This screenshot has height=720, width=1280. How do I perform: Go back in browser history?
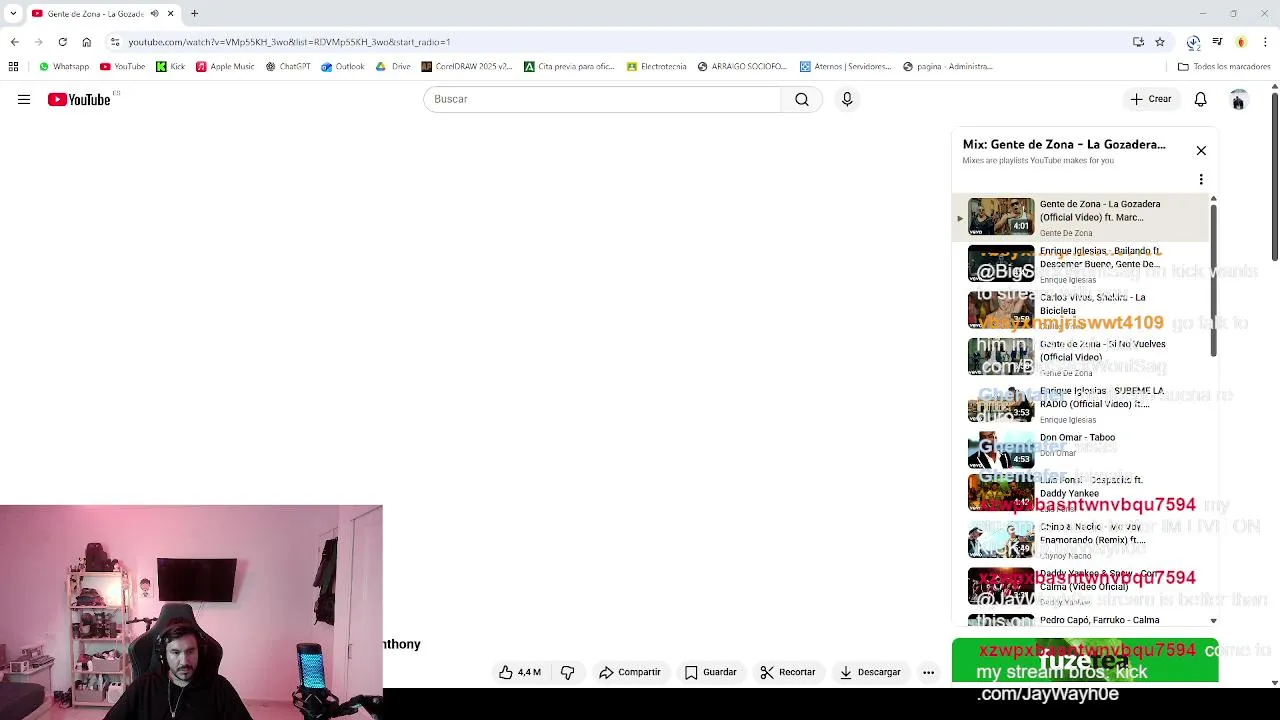(14, 42)
